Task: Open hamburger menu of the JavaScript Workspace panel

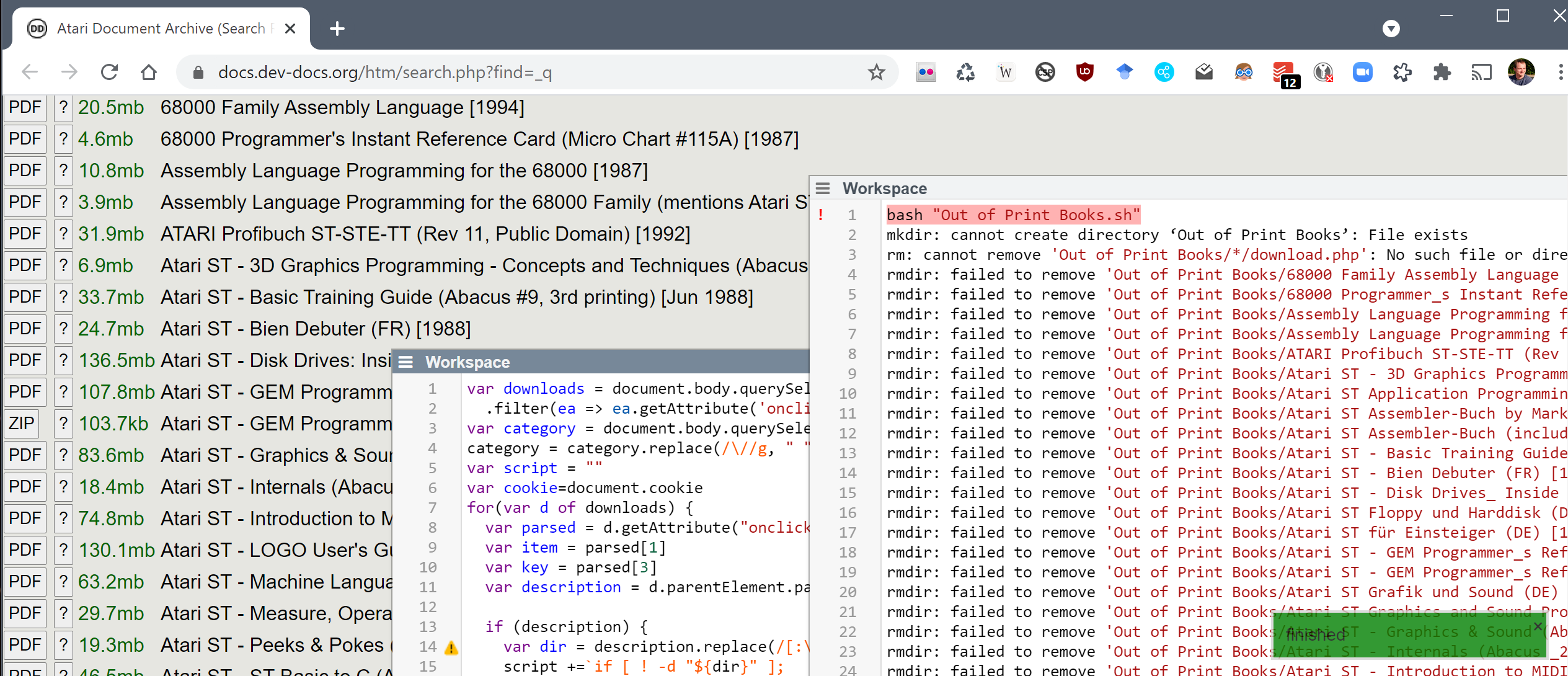Action: click(x=405, y=362)
